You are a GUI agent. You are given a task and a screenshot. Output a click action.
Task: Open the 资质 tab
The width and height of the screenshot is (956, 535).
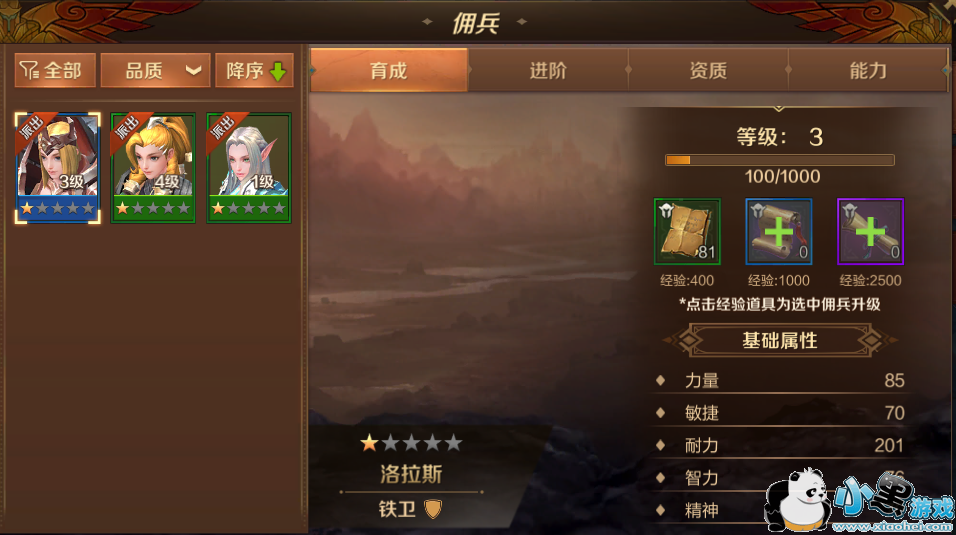(708, 71)
